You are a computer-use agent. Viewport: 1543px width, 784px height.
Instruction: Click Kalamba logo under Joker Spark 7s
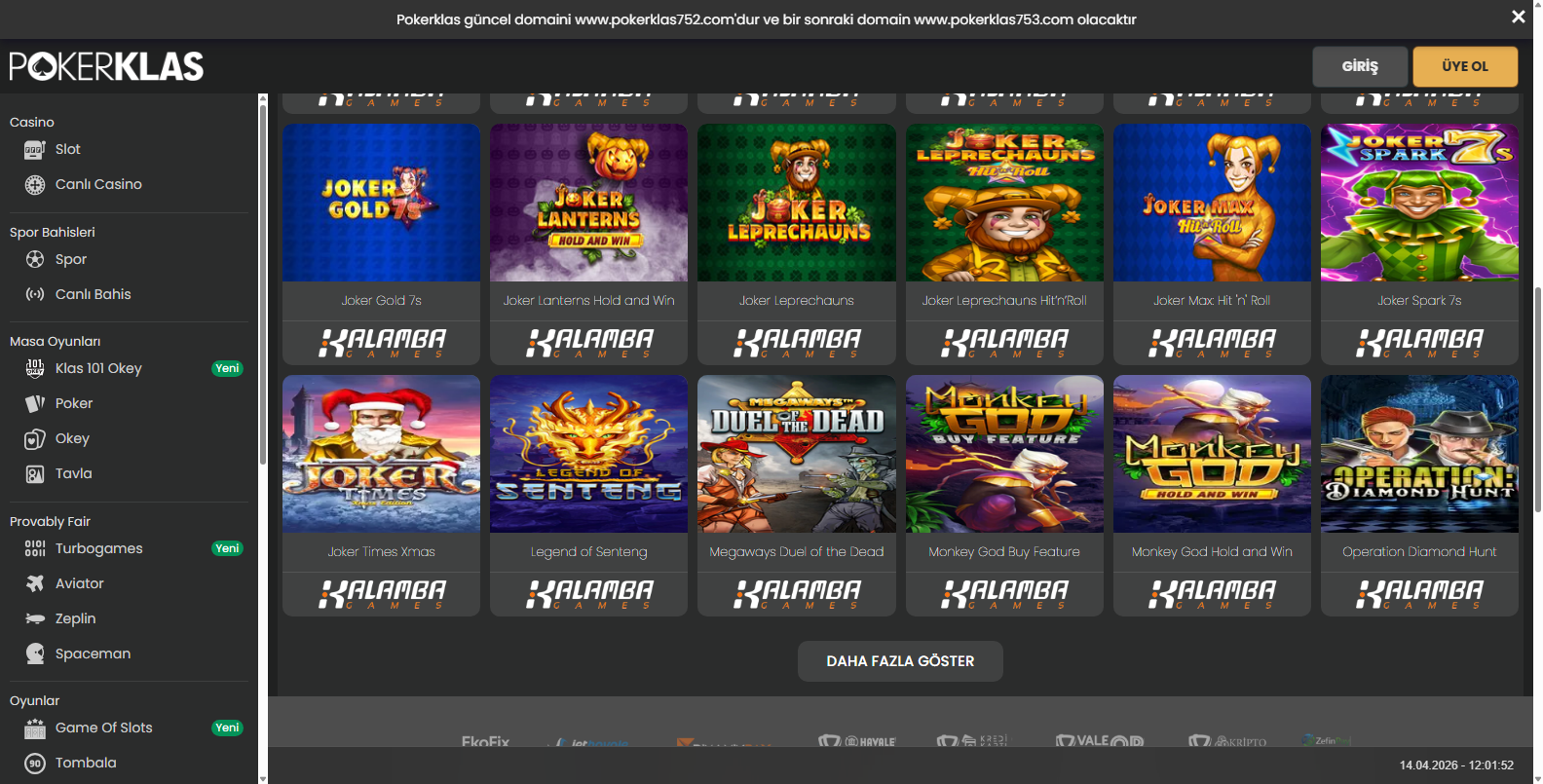point(1419,343)
